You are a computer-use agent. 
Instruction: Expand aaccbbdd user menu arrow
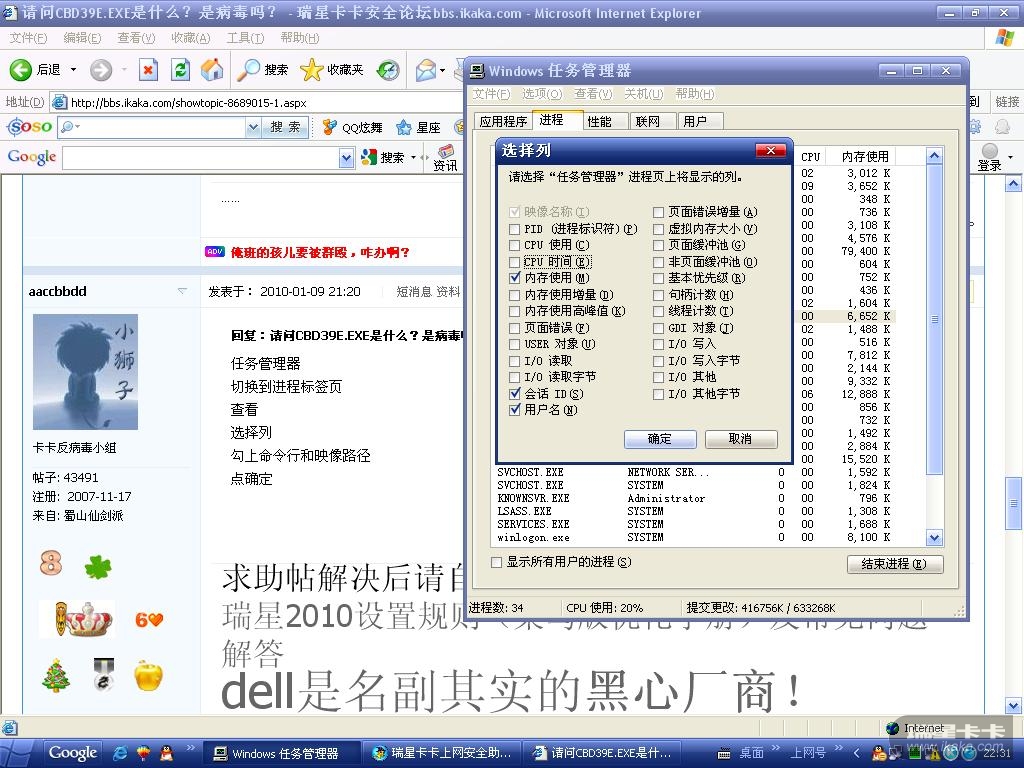182,291
